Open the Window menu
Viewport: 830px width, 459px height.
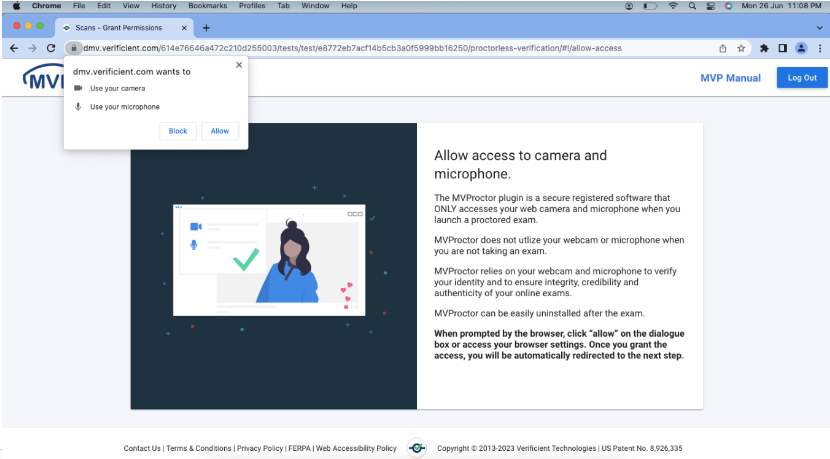pyautogui.click(x=315, y=6)
